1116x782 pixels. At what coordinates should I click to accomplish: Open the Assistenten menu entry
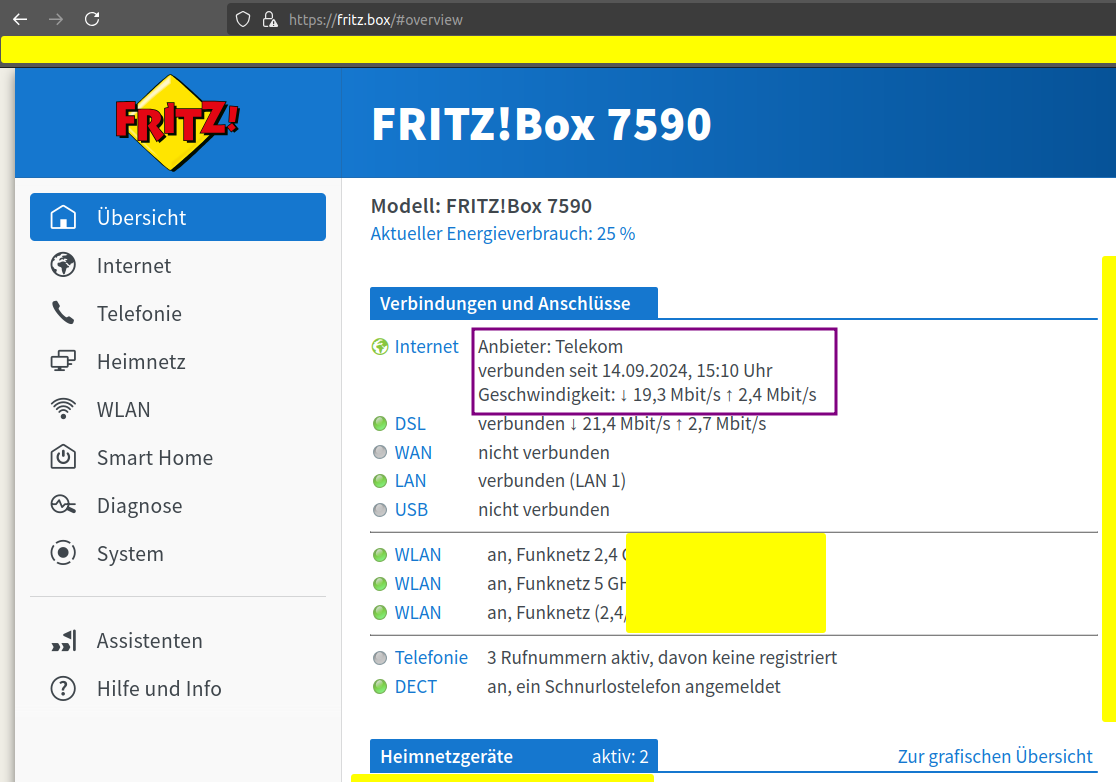(x=178, y=640)
